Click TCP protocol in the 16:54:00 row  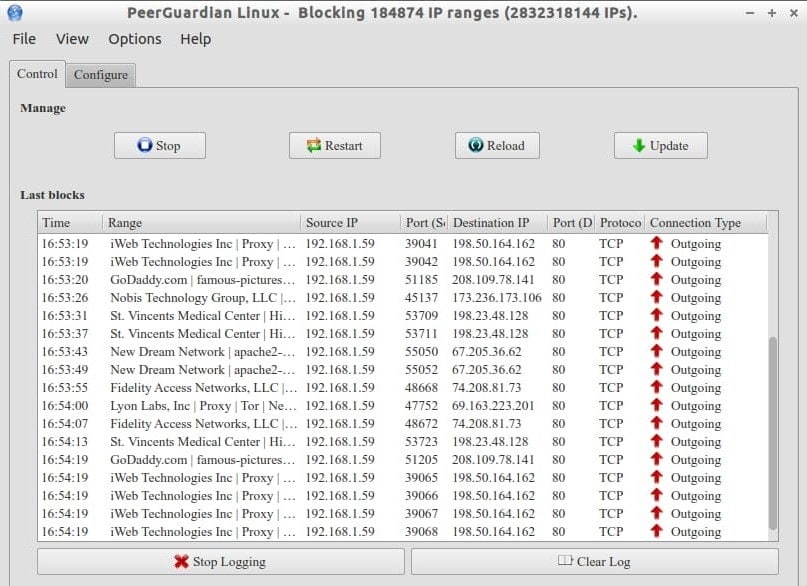coord(611,406)
